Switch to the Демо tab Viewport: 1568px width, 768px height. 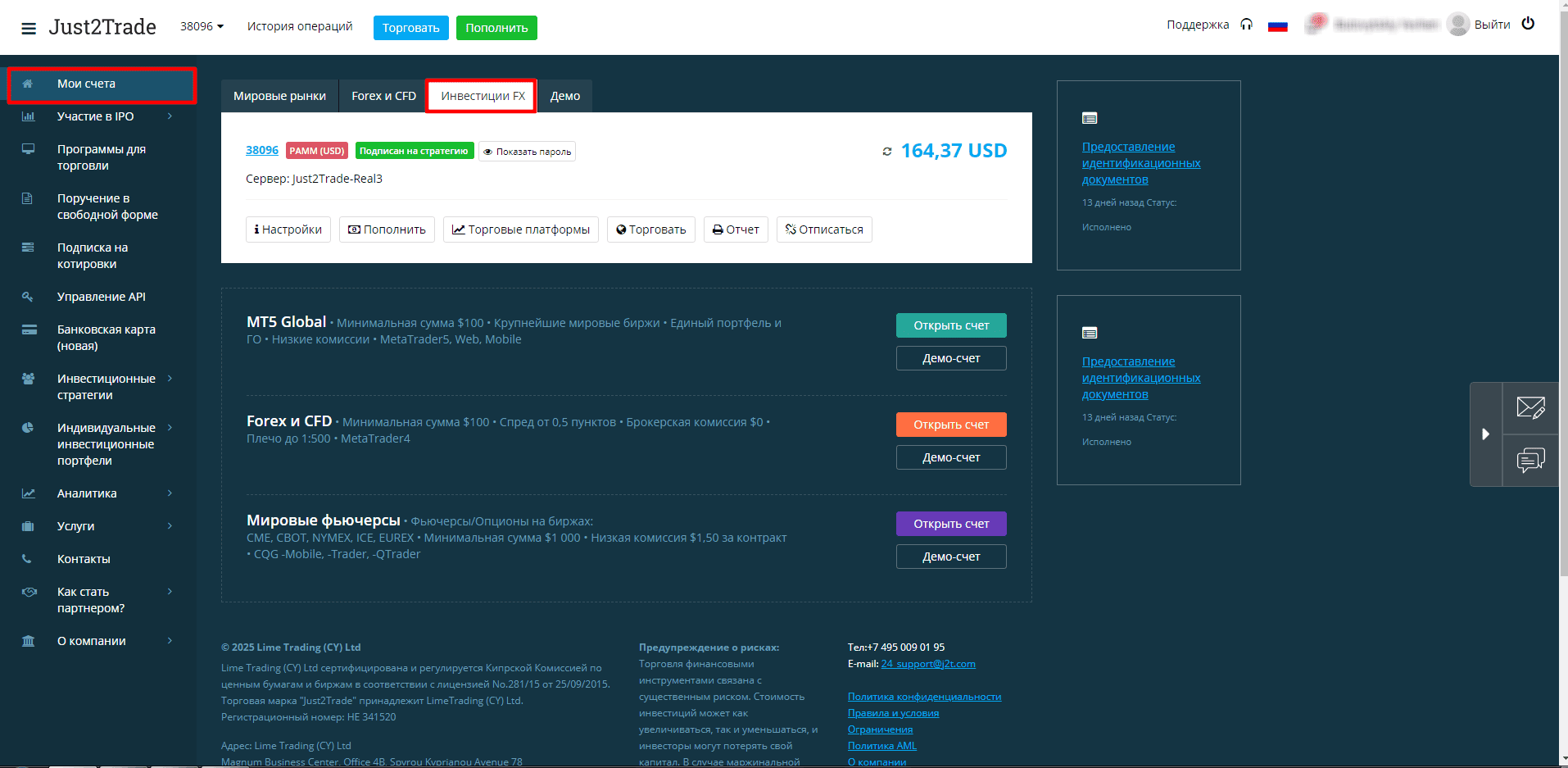564,96
